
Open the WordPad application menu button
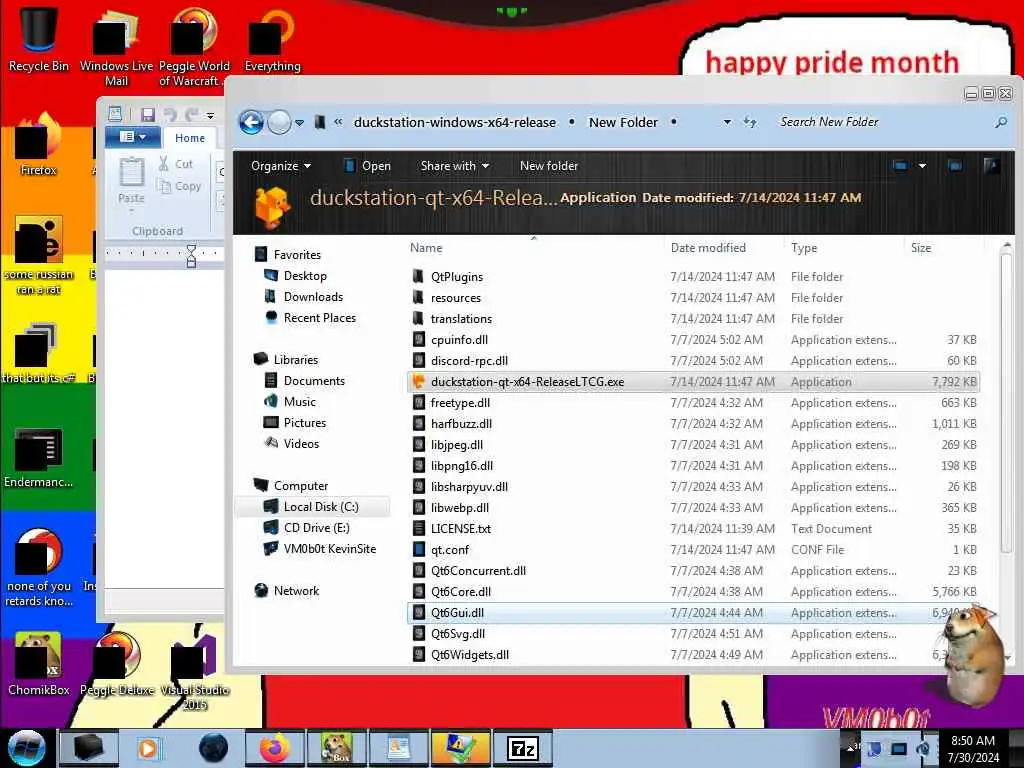(x=132, y=137)
